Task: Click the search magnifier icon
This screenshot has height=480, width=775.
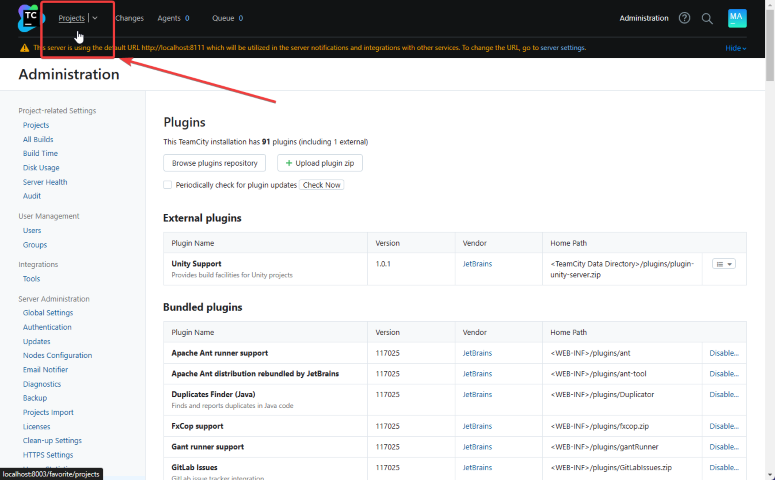Action: (707, 18)
